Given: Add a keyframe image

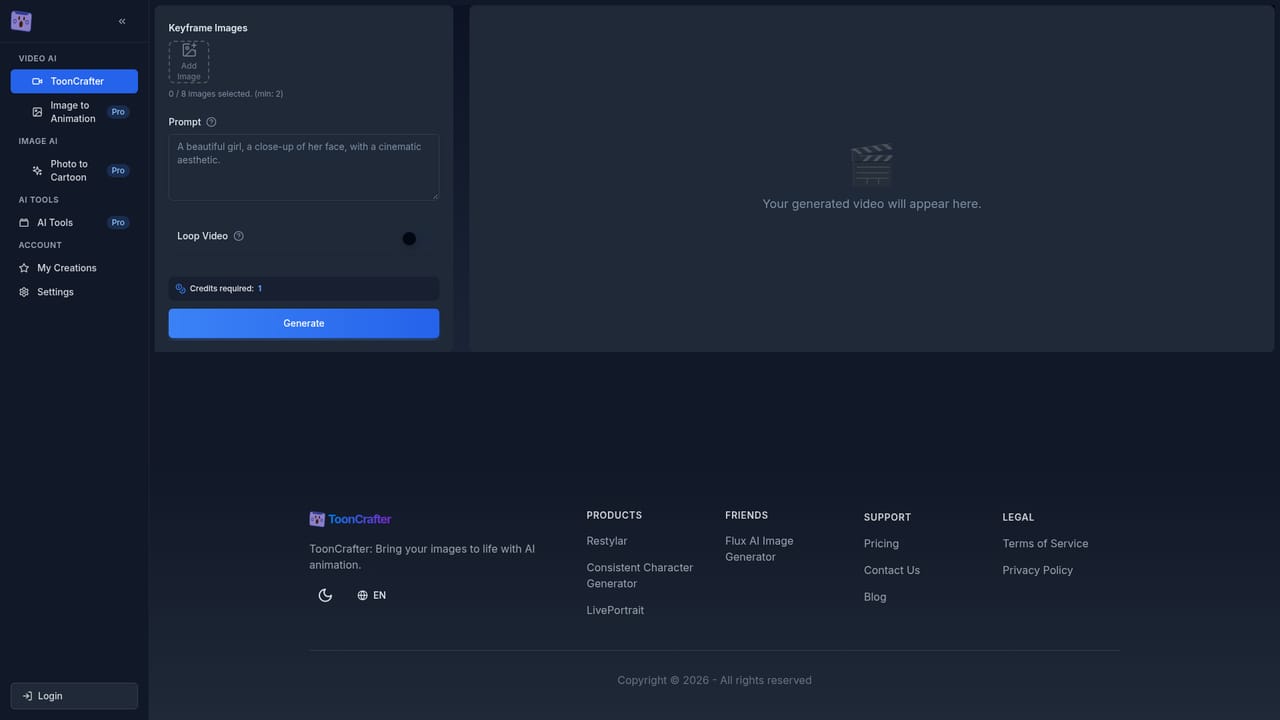Looking at the screenshot, I should point(189,62).
